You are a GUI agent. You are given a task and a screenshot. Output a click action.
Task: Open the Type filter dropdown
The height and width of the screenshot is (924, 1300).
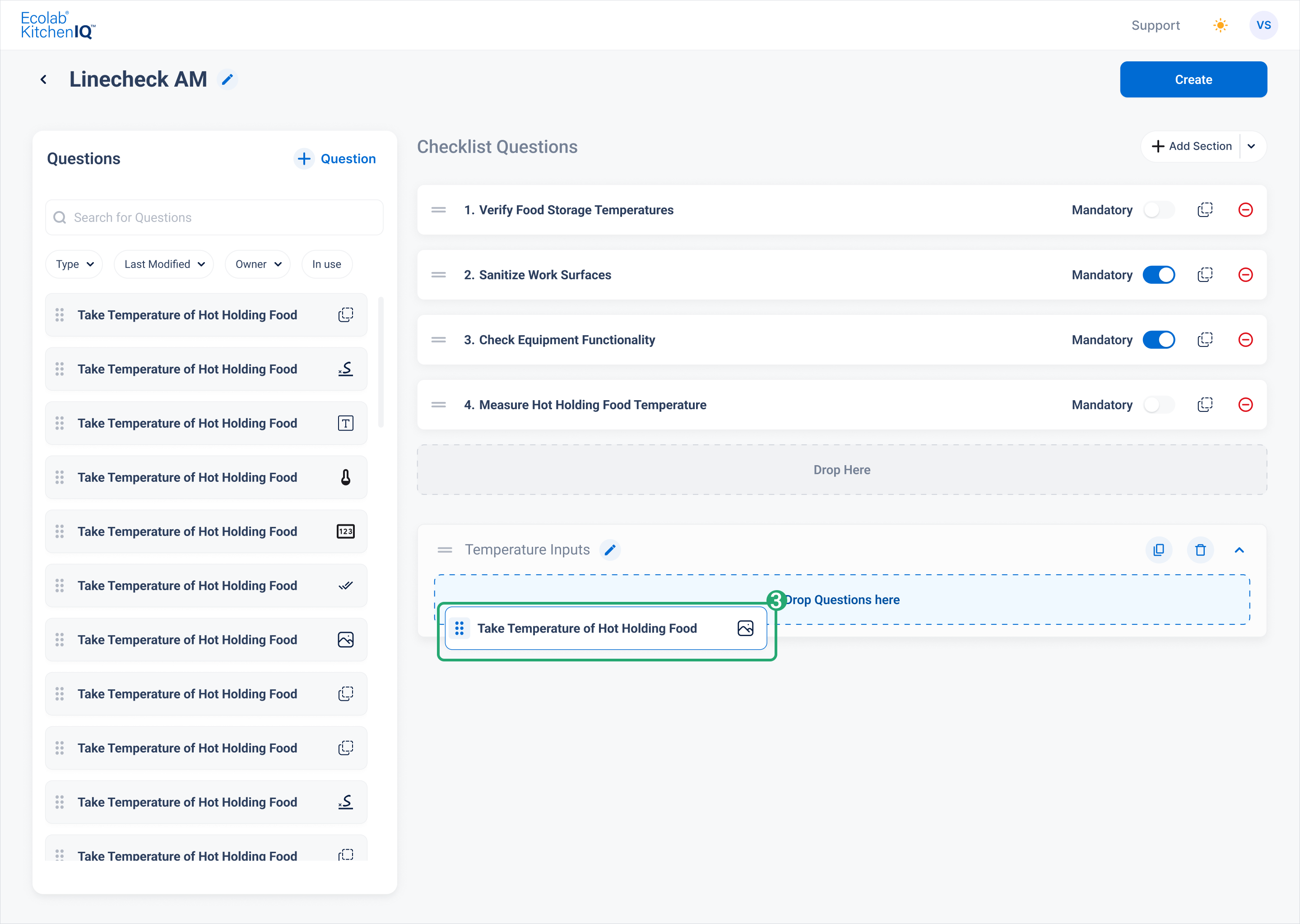tap(74, 264)
